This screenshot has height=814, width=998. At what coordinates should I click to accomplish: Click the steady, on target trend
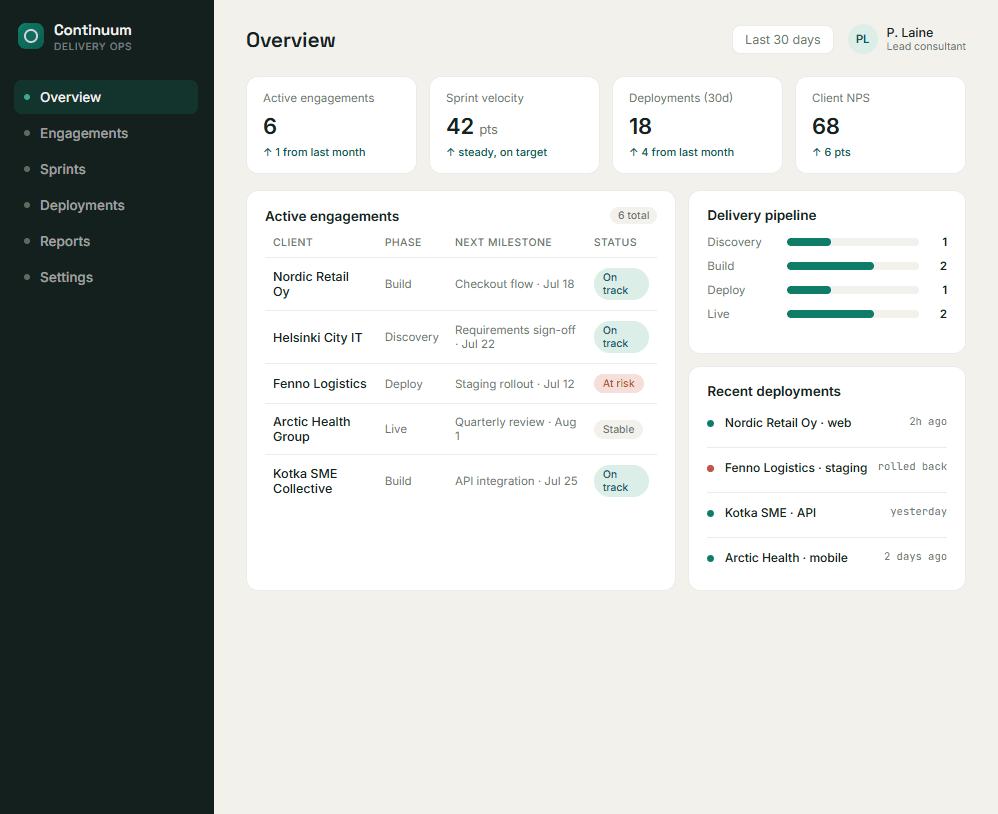coord(496,152)
